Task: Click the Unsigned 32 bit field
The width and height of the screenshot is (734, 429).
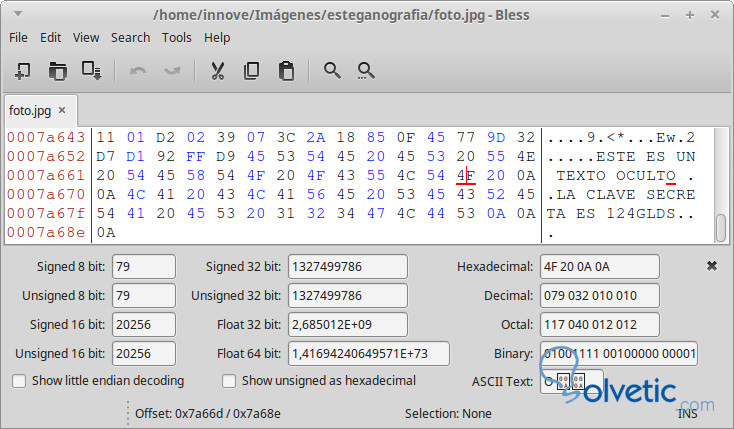Action: [x=348, y=296]
